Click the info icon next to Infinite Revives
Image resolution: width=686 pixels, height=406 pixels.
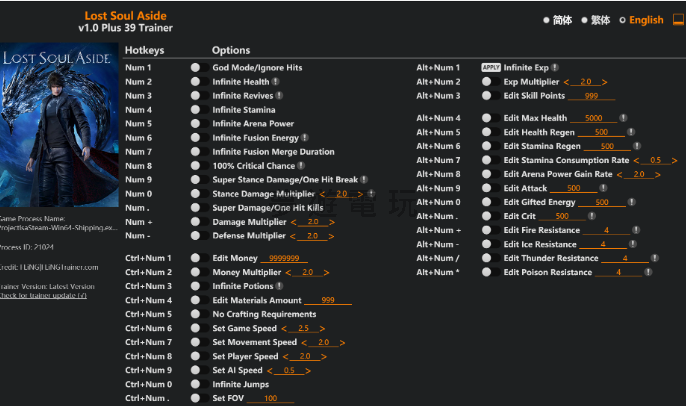coord(279,95)
